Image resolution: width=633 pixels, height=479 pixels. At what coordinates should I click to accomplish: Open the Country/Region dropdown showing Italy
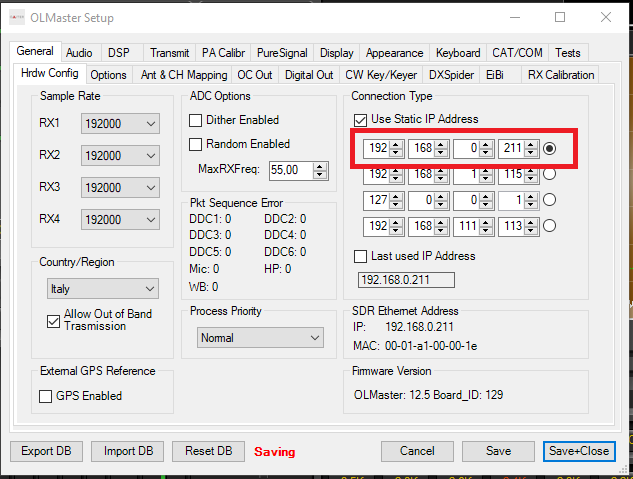point(103,289)
